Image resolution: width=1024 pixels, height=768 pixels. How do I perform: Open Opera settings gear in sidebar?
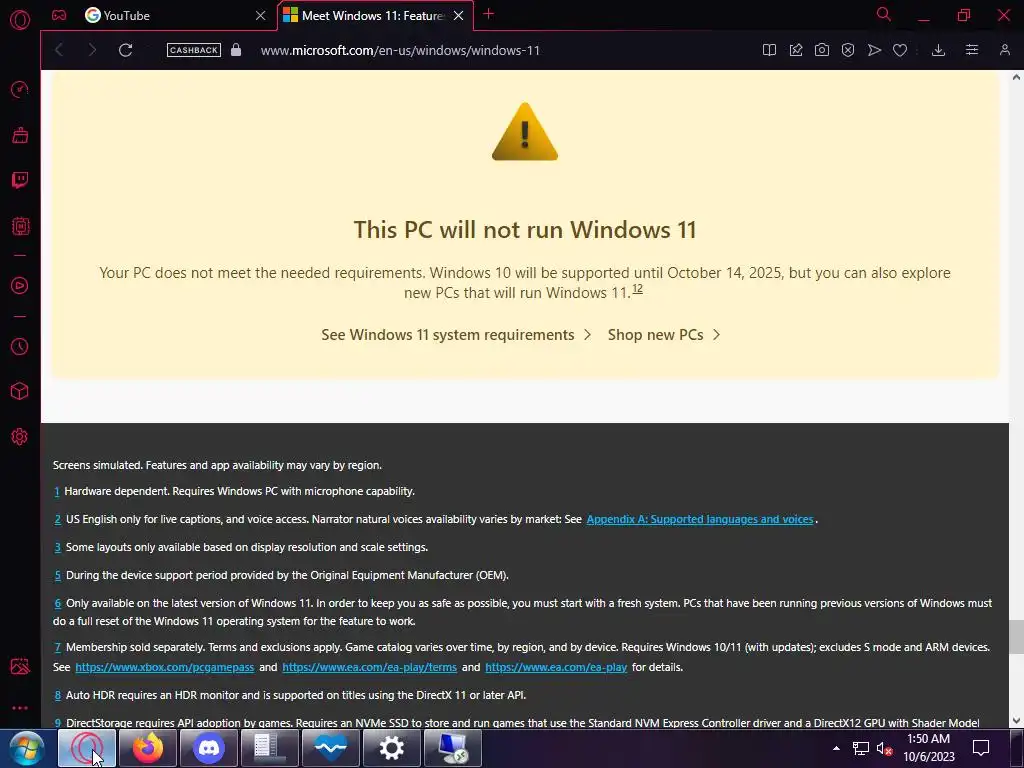point(20,436)
